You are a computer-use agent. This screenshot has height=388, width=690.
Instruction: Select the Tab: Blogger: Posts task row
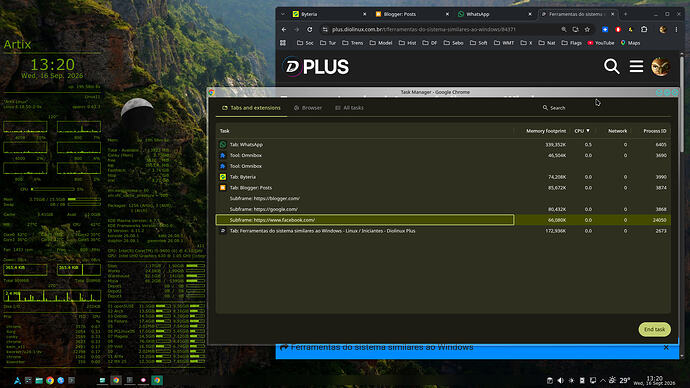443,188
